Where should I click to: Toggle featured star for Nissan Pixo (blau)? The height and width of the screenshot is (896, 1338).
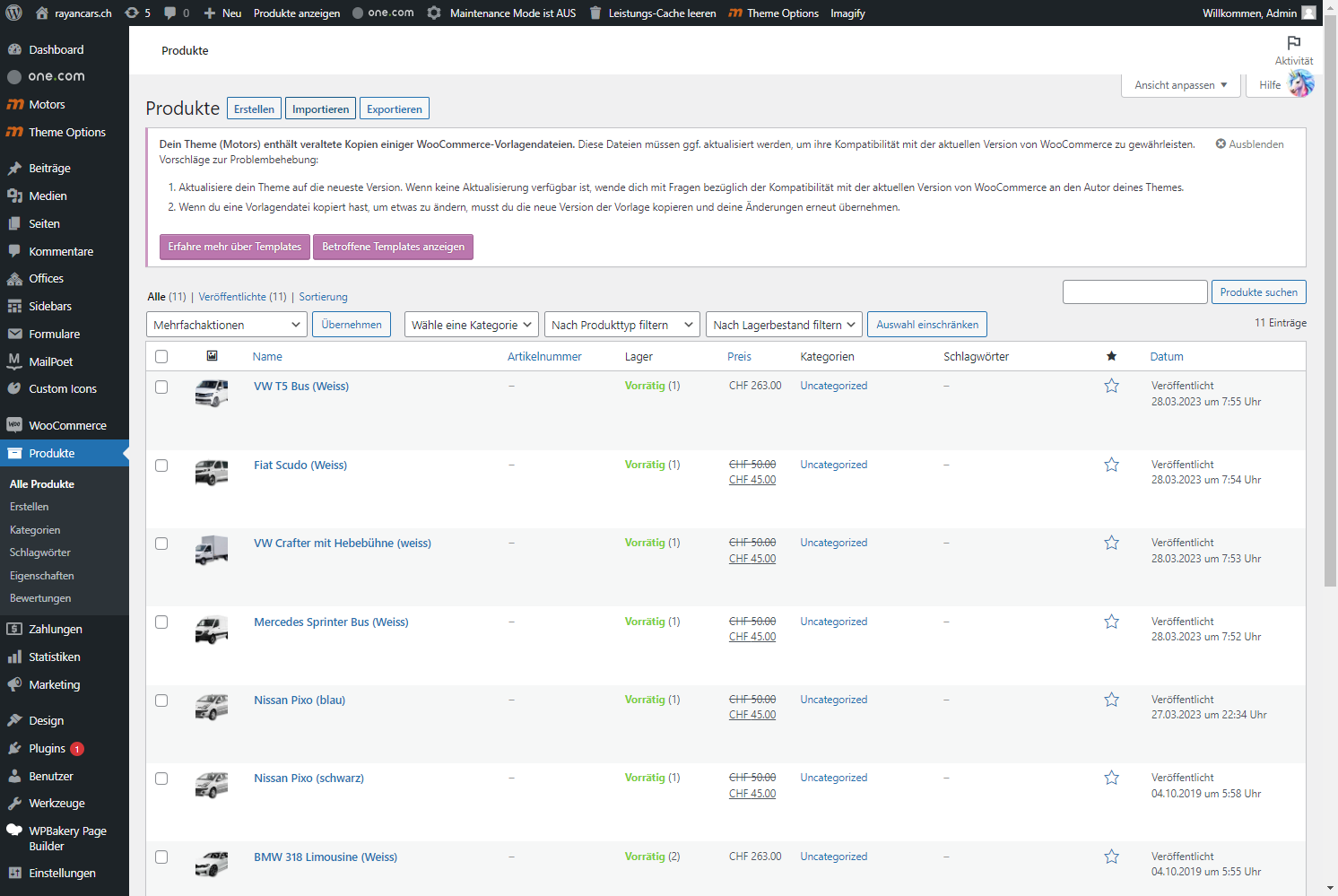1112,700
